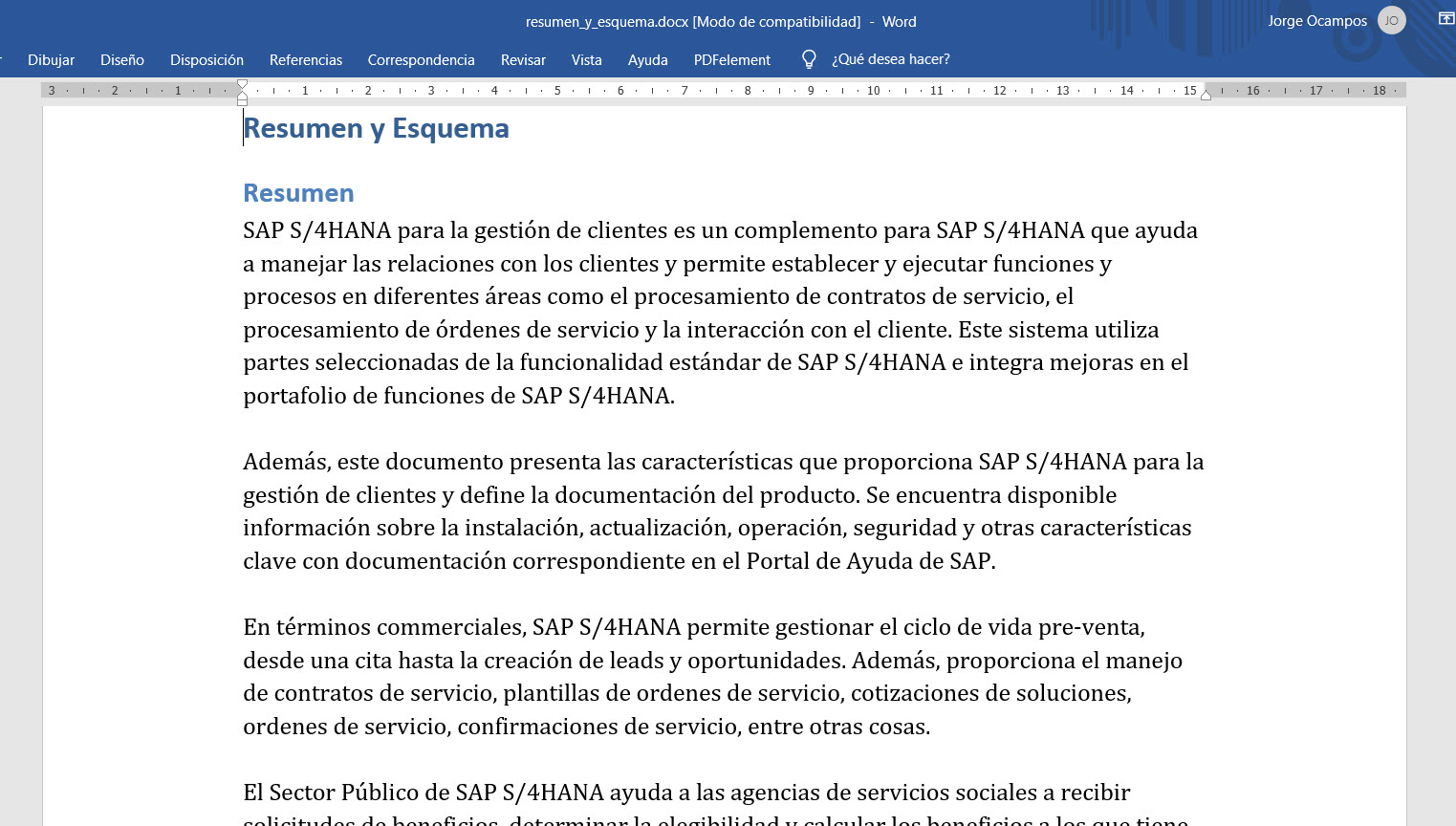The width and height of the screenshot is (1456, 826).
Task: Open the Disposición ribbon tab
Action: coord(206,59)
